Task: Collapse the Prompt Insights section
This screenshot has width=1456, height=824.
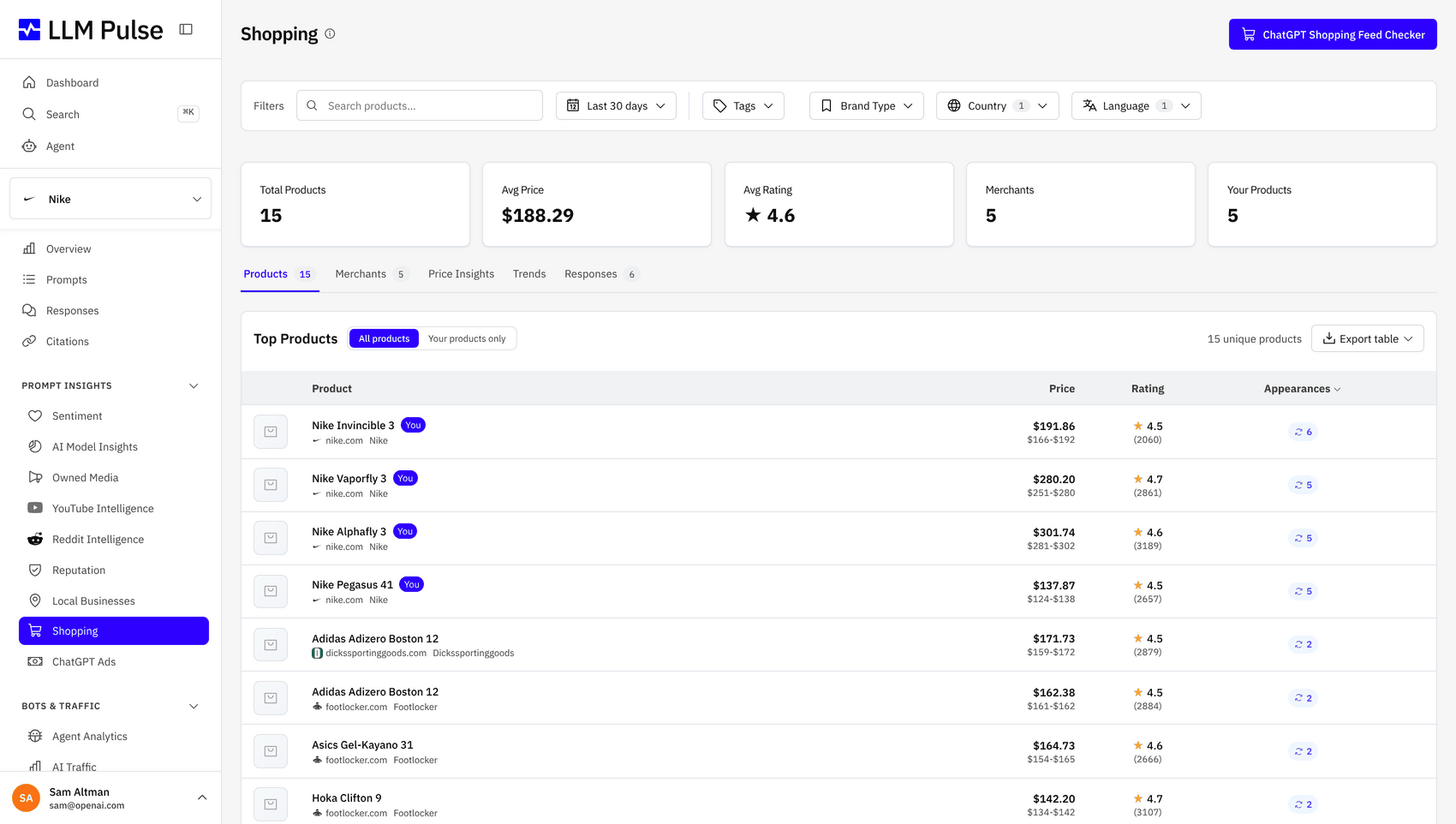Action: click(x=194, y=385)
